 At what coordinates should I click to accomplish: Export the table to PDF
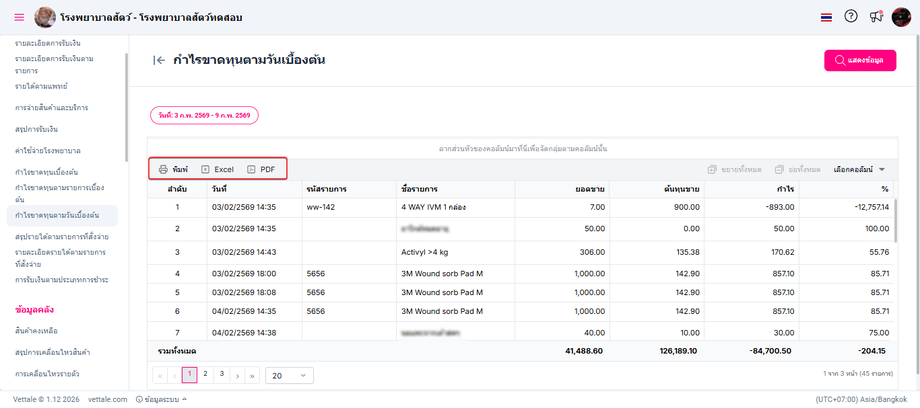point(261,169)
